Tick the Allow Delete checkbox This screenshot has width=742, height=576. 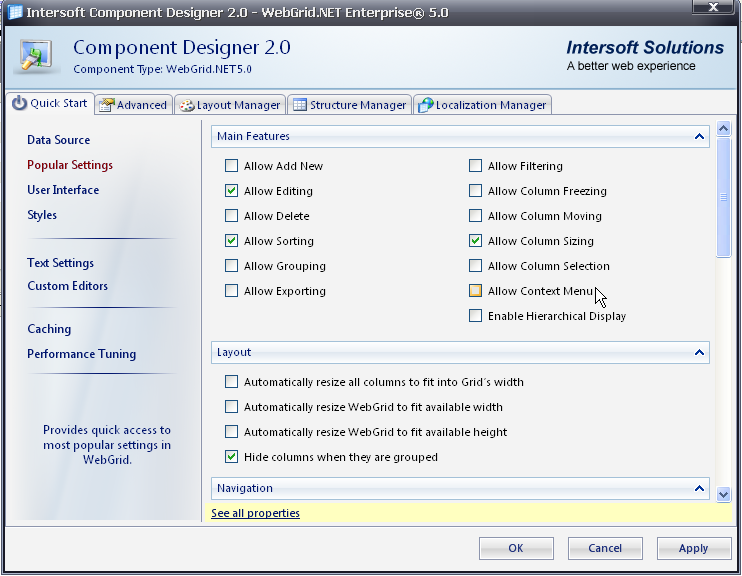coord(231,216)
